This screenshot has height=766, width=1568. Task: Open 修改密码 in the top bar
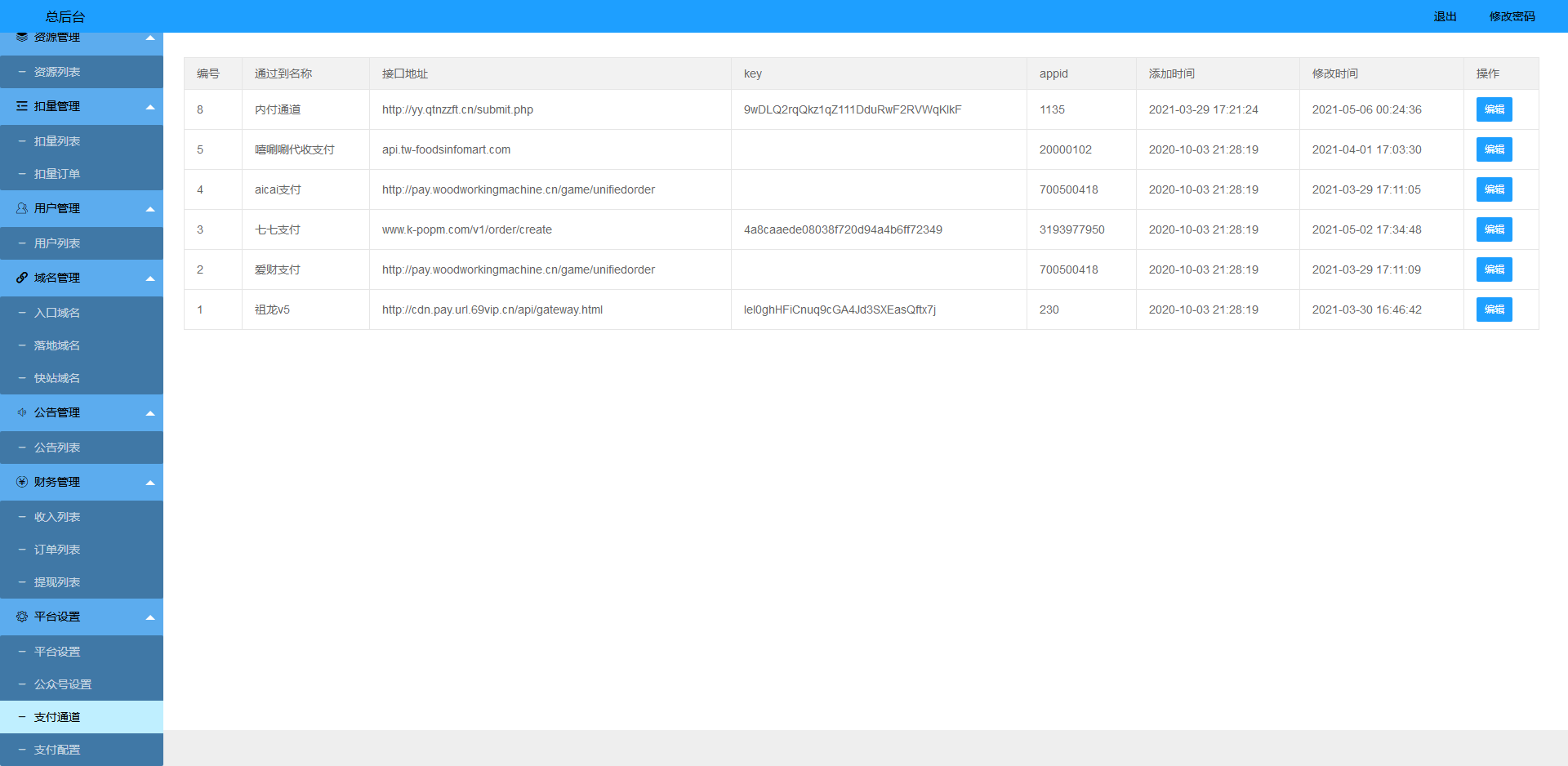pyautogui.click(x=1512, y=16)
